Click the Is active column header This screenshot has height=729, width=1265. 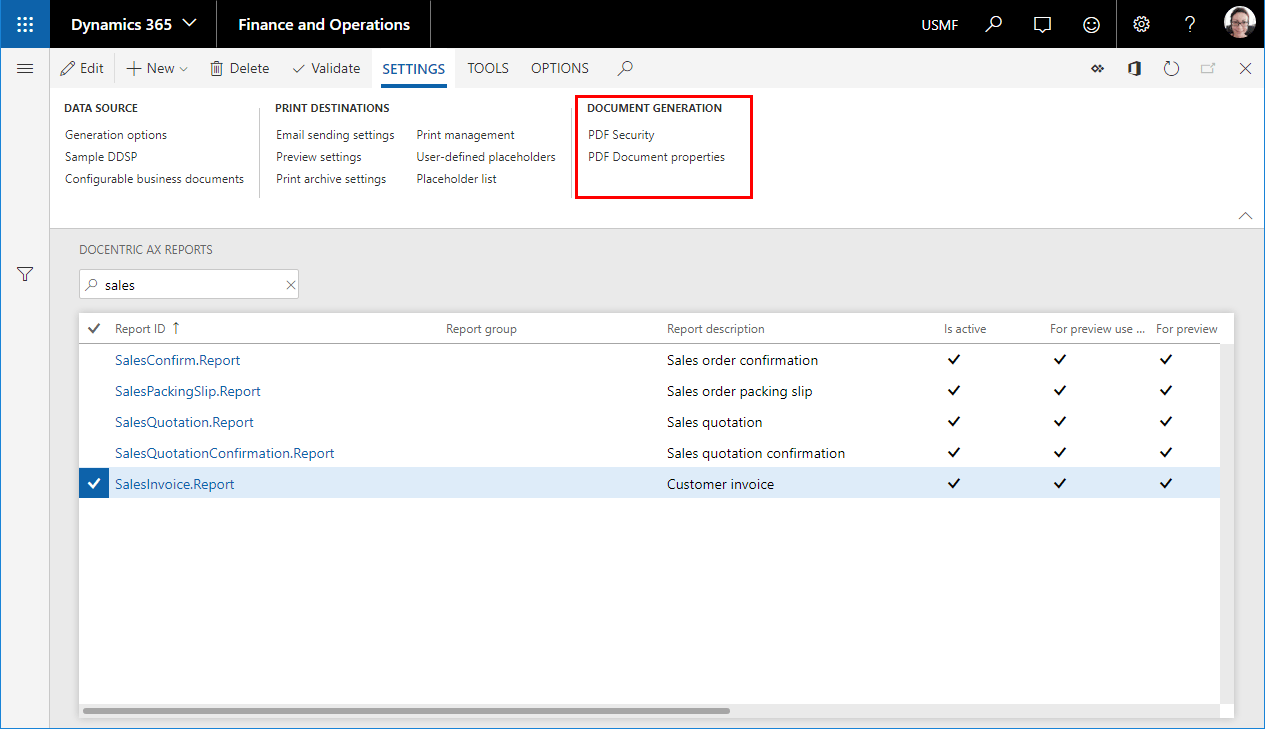[x=965, y=329]
